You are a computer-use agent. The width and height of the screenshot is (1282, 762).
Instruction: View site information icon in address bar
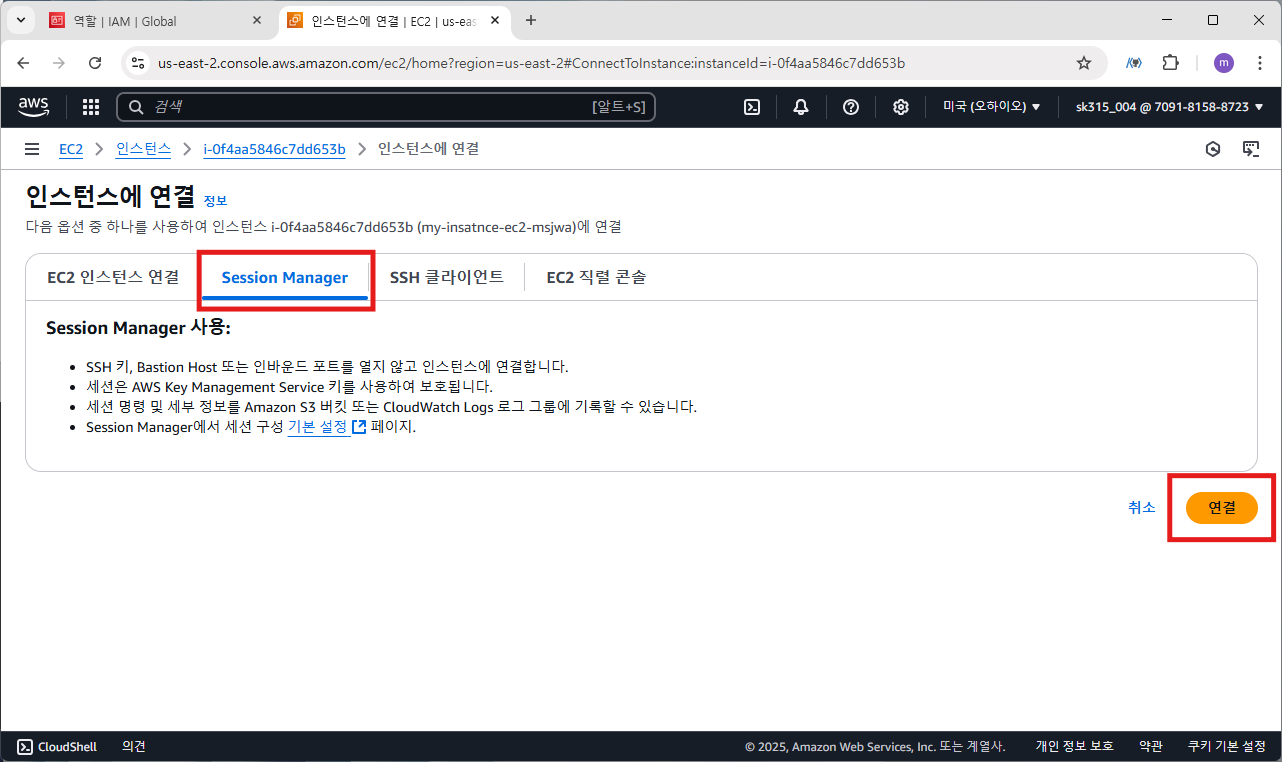point(139,63)
